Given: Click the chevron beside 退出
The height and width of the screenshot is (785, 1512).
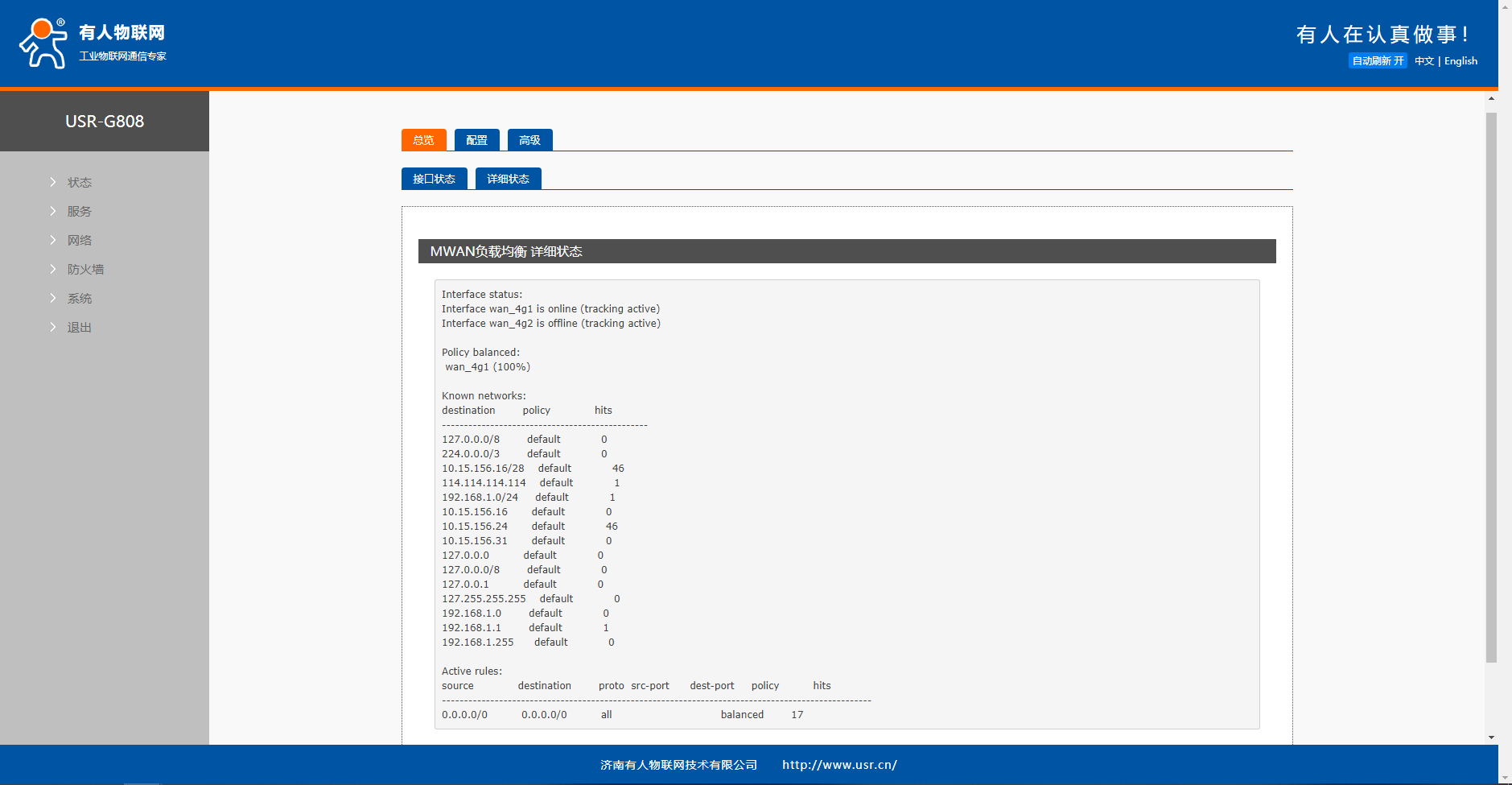Looking at the screenshot, I should [53, 327].
